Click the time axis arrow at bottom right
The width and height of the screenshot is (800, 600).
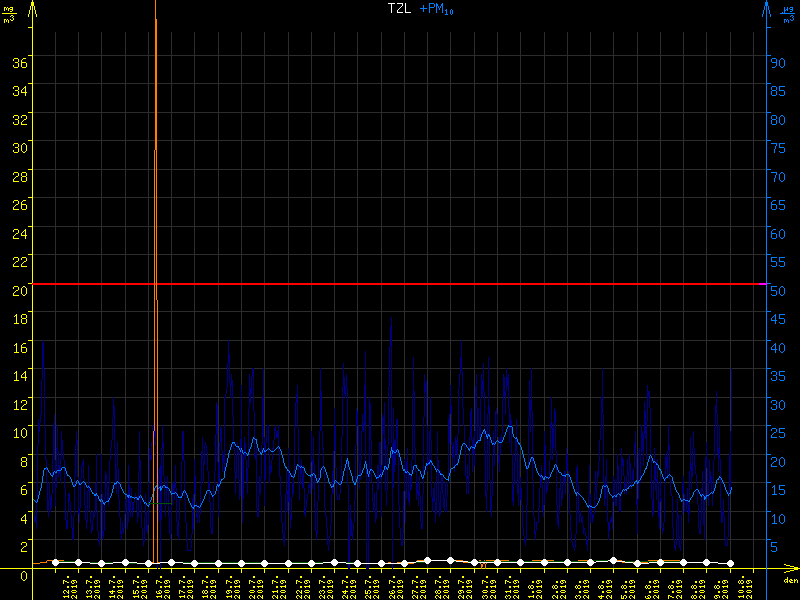tap(789, 568)
